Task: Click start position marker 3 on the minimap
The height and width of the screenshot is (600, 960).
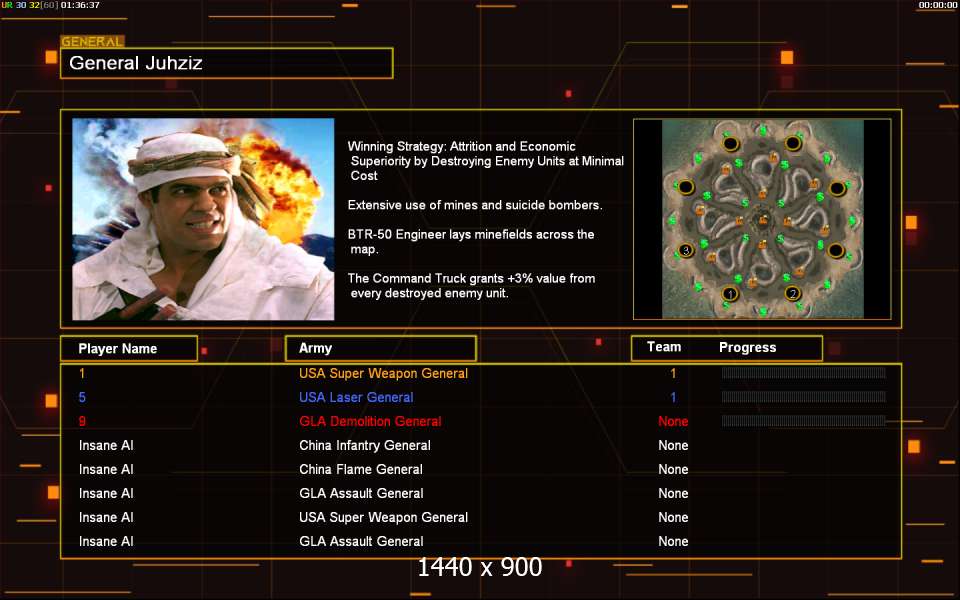Action: tap(686, 250)
